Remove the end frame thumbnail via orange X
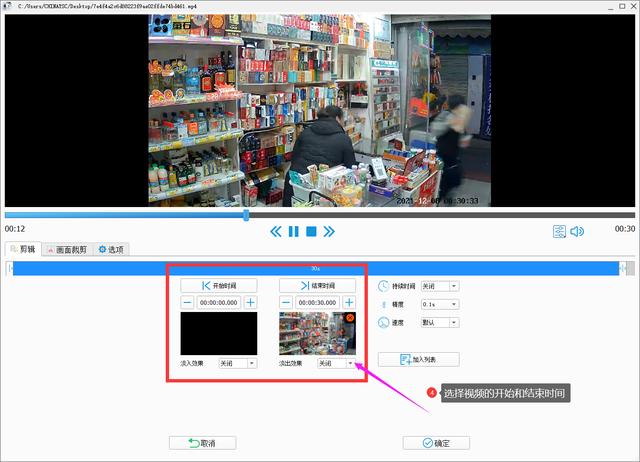 [x=349, y=318]
